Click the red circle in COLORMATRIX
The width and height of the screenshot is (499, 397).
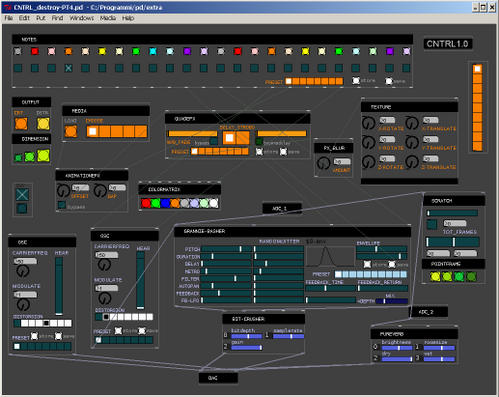coord(146,203)
